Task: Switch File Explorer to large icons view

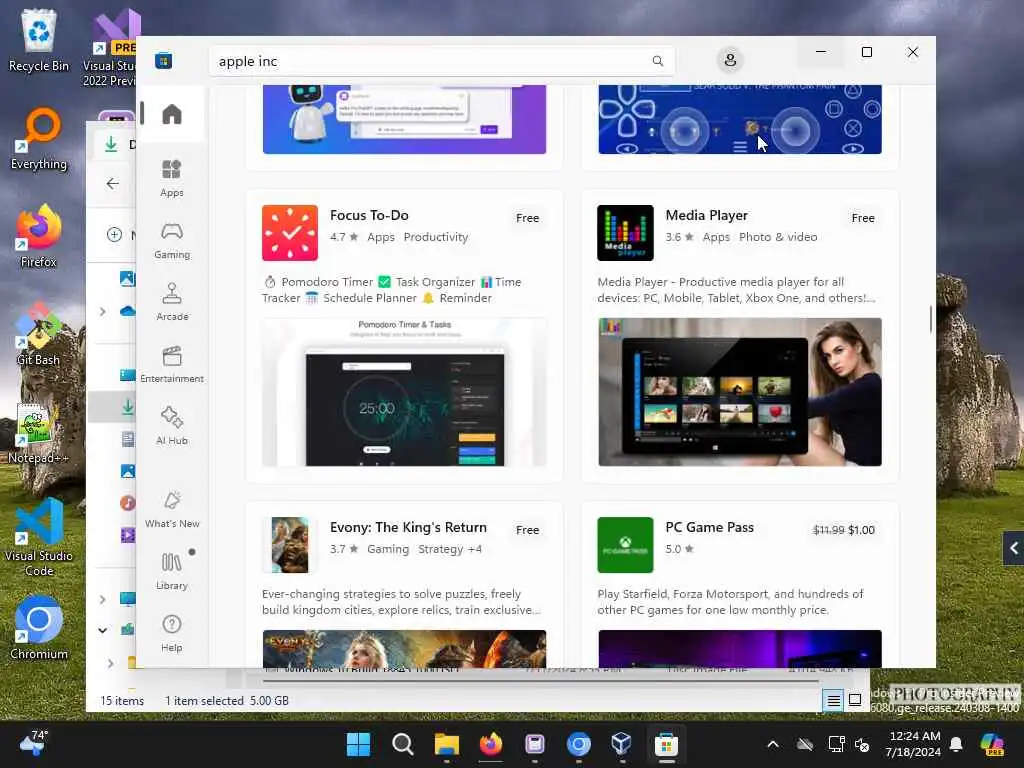Action: (x=854, y=701)
